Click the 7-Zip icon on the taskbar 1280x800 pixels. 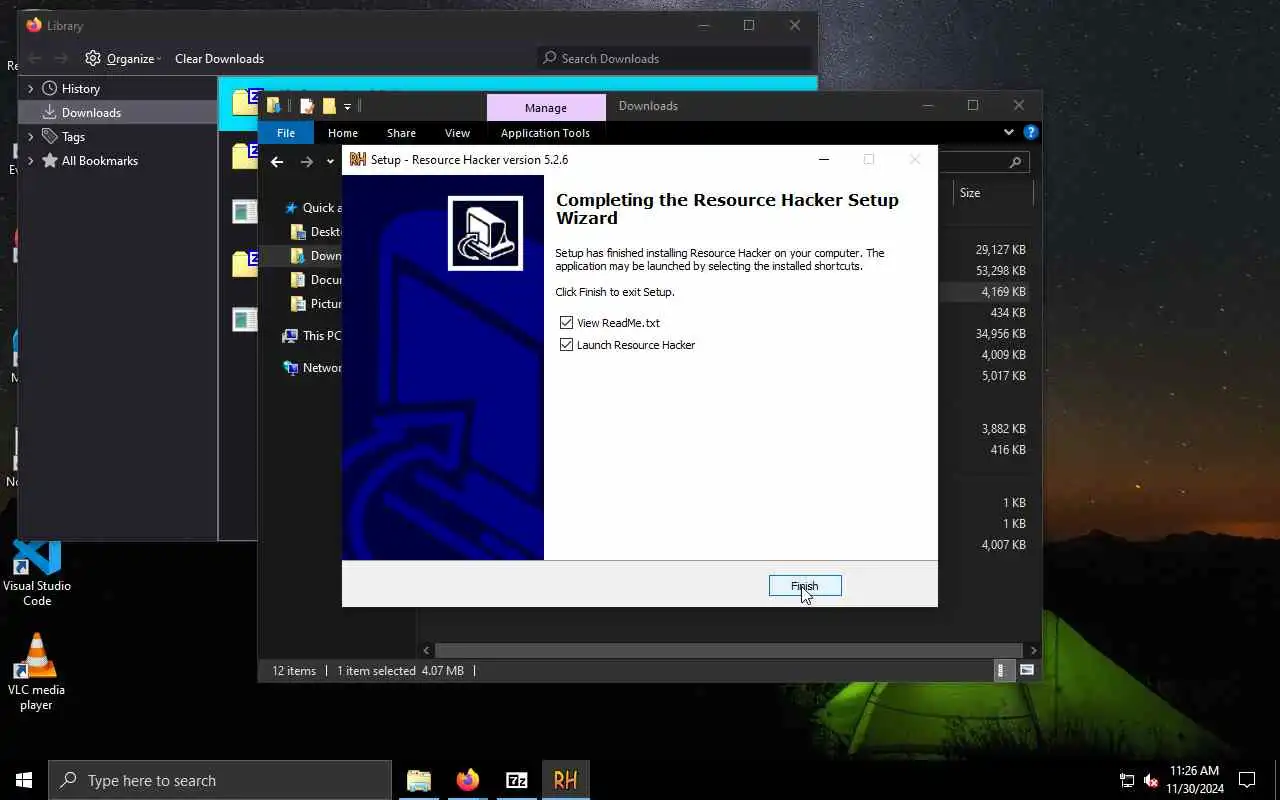[x=517, y=780]
